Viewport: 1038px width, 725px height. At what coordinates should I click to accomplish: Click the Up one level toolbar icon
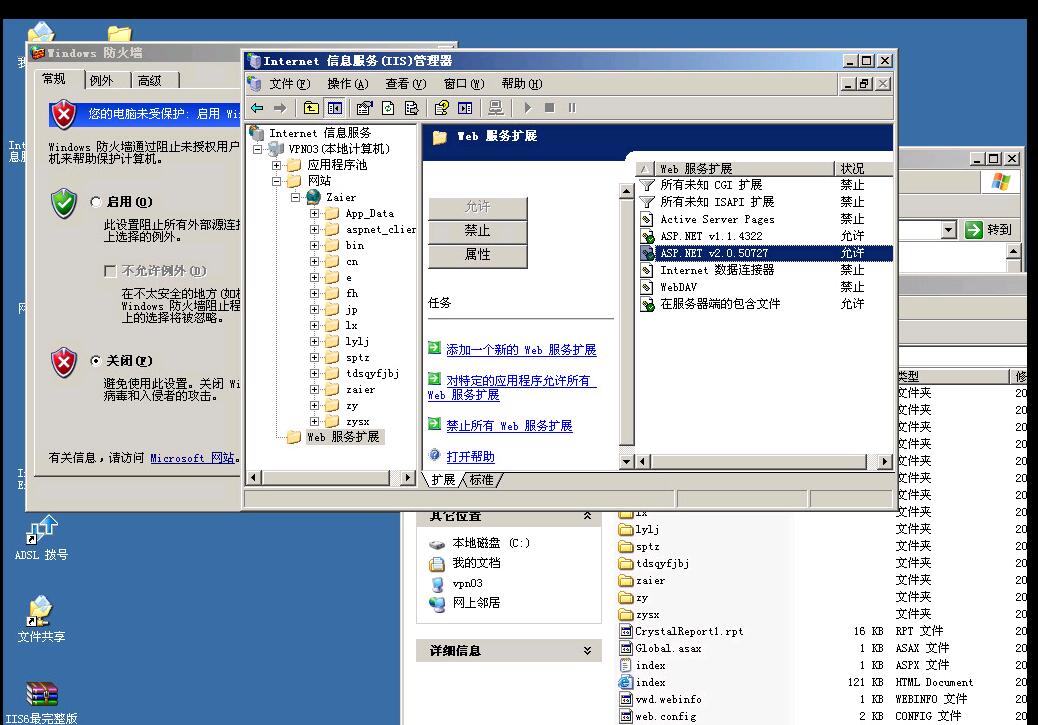pyautogui.click(x=312, y=108)
